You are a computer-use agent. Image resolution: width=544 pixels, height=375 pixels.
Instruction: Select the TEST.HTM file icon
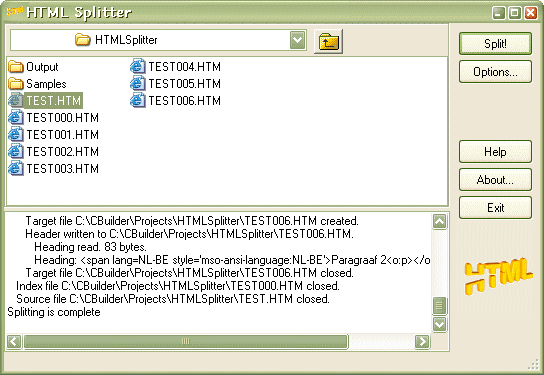tap(16, 100)
